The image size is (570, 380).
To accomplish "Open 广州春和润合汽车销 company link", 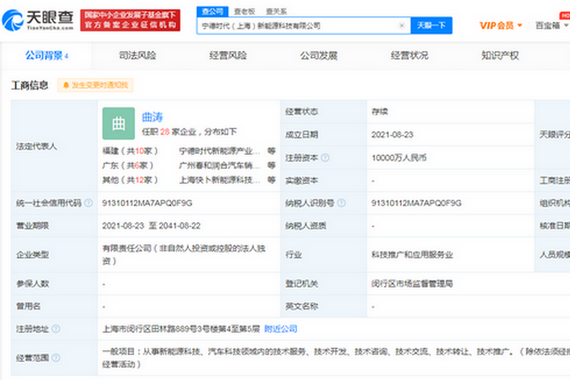I will [220, 165].
